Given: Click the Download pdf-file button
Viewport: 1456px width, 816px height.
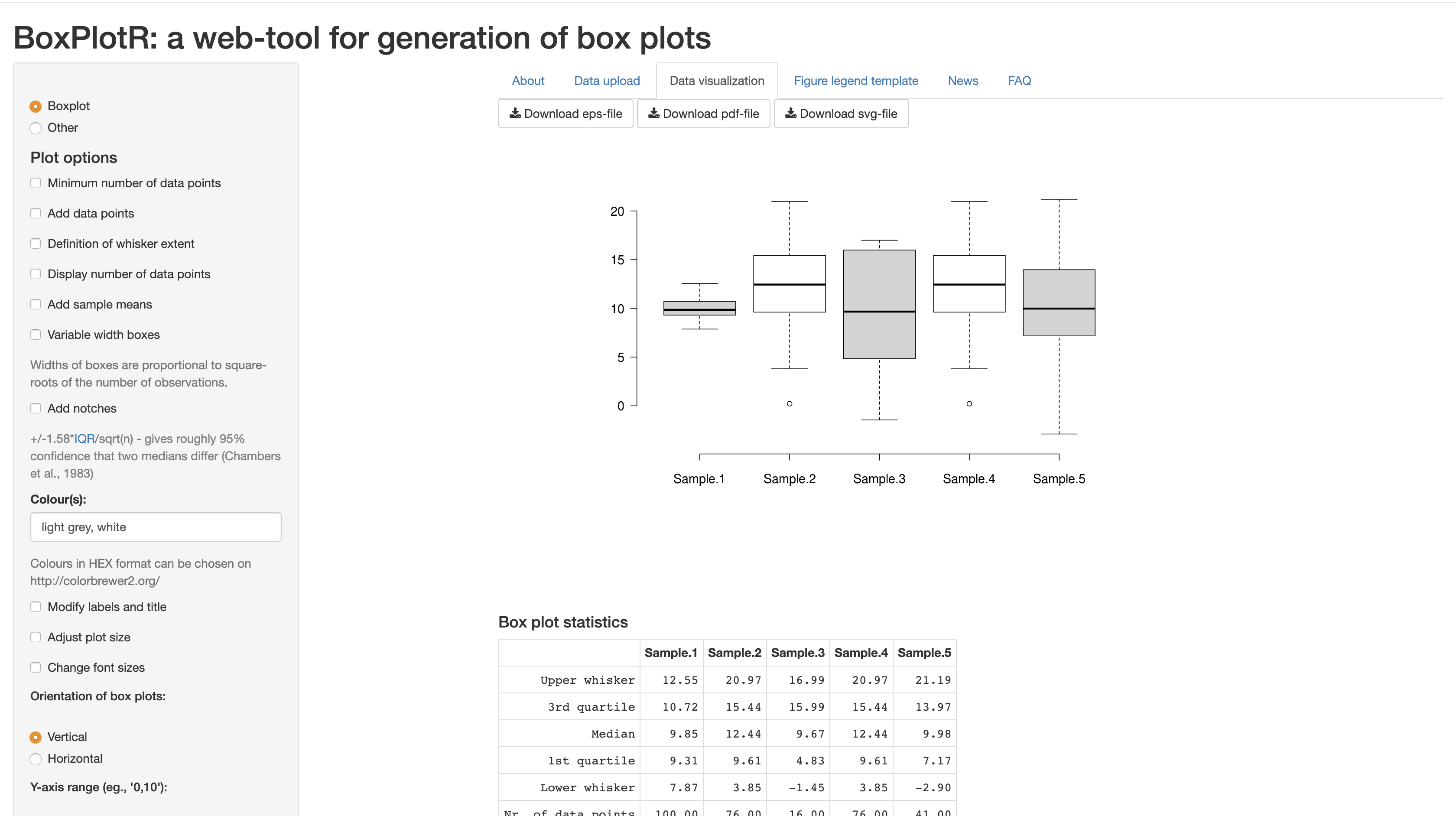Looking at the screenshot, I should pyautogui.click(x=704, y=114).
